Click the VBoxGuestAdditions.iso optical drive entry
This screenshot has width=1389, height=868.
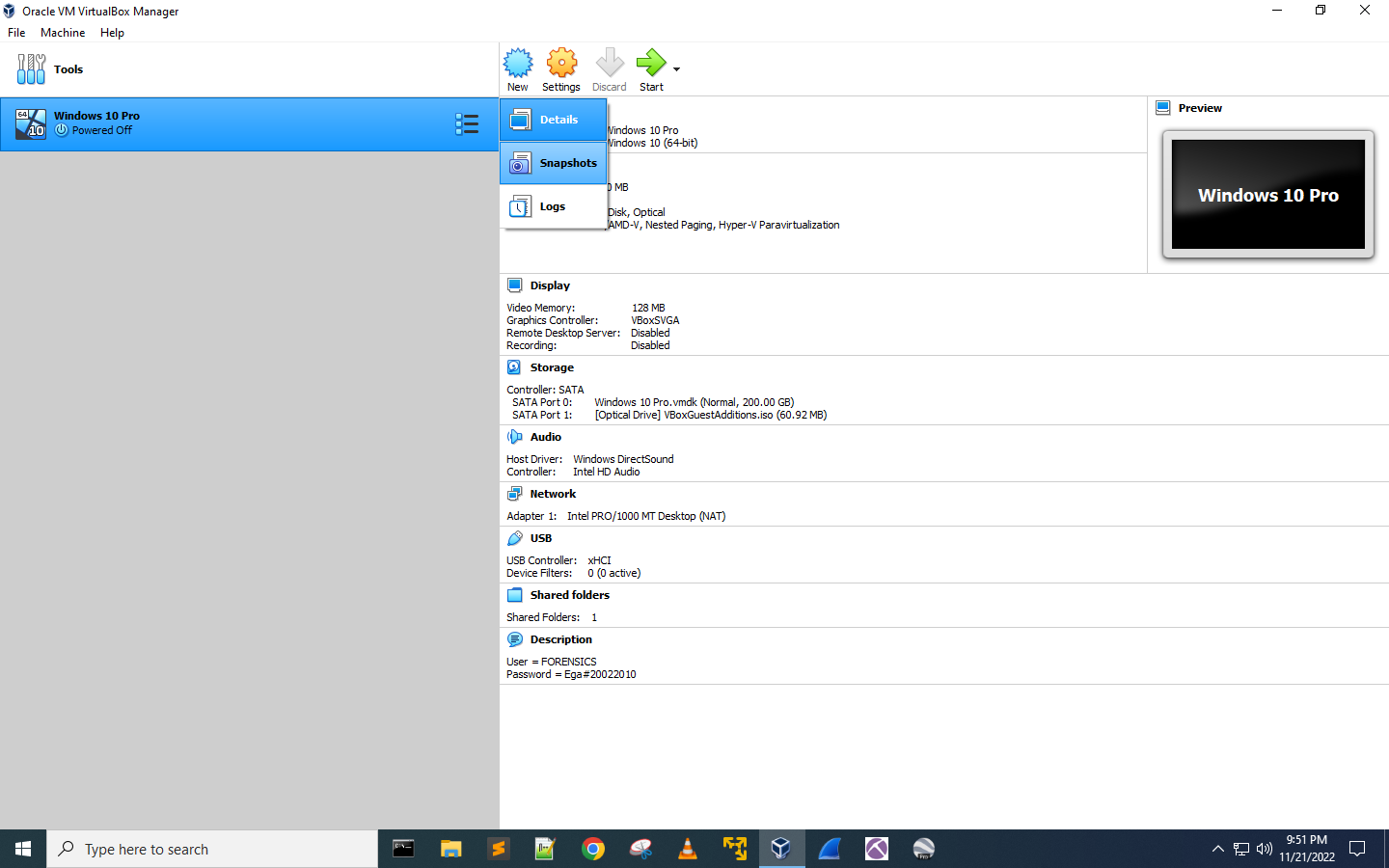click(x=711, y=415)
